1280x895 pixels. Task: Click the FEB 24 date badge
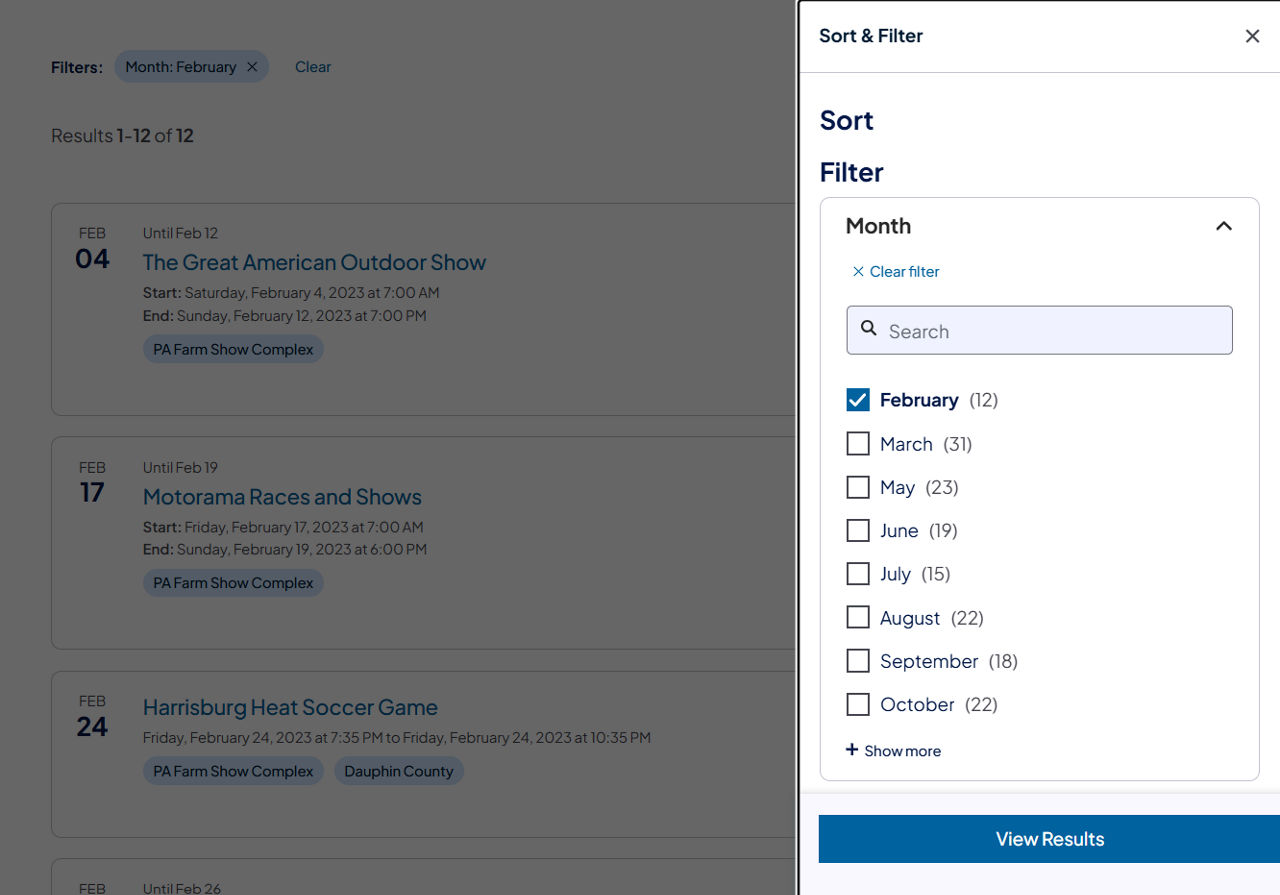click(x=92, y=717)
